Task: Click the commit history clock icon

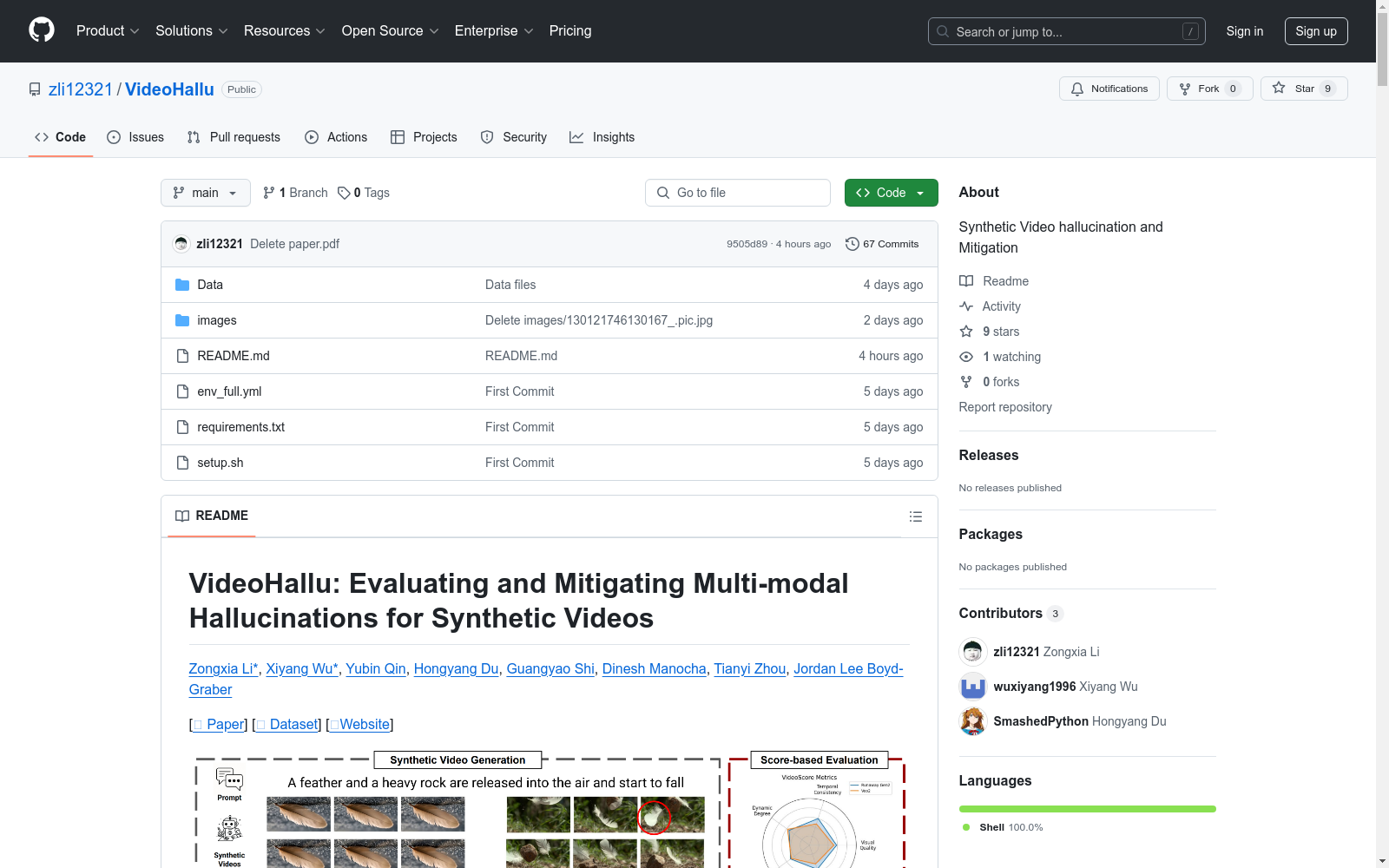Action: pyautogui.click(x=852, y=244)
